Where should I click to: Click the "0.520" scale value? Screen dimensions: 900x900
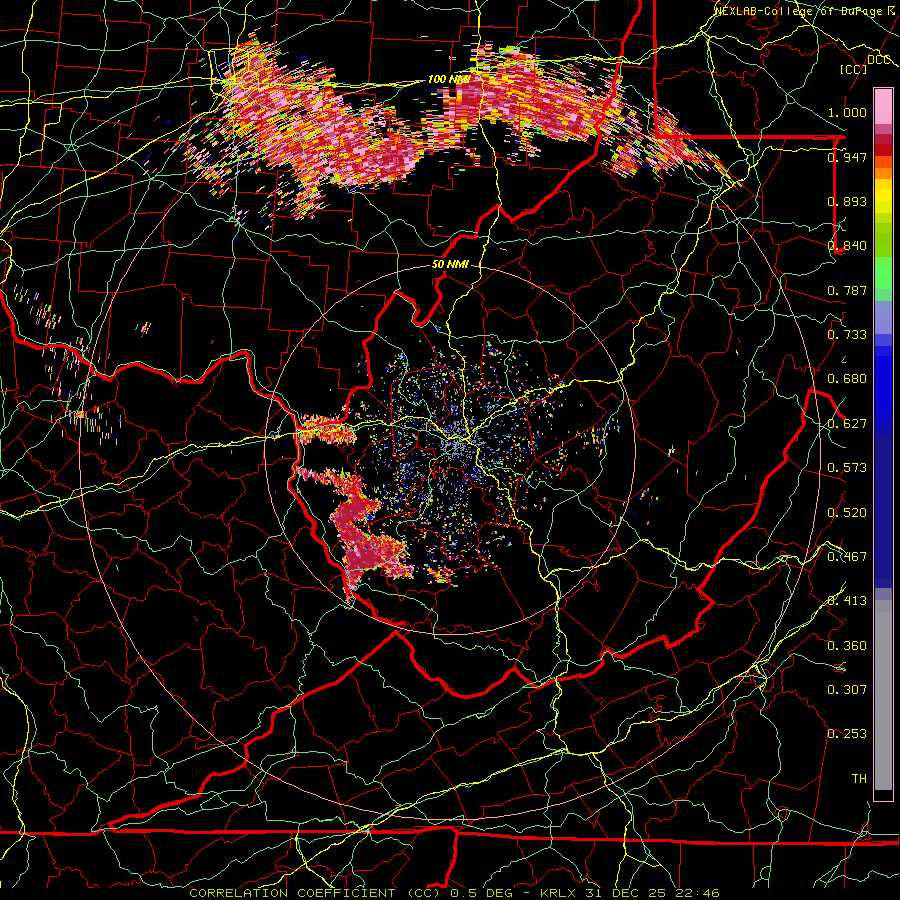pos(847,512)
